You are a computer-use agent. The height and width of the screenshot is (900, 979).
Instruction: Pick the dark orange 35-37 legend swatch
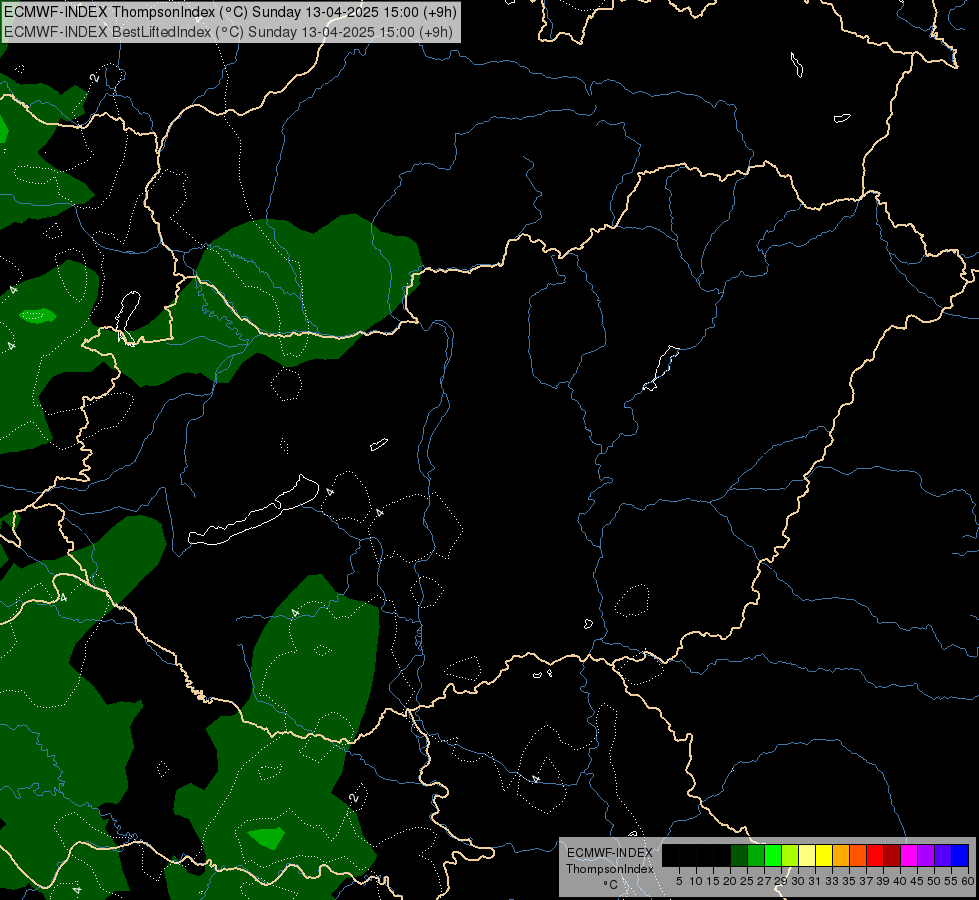[x=858, y=855]
